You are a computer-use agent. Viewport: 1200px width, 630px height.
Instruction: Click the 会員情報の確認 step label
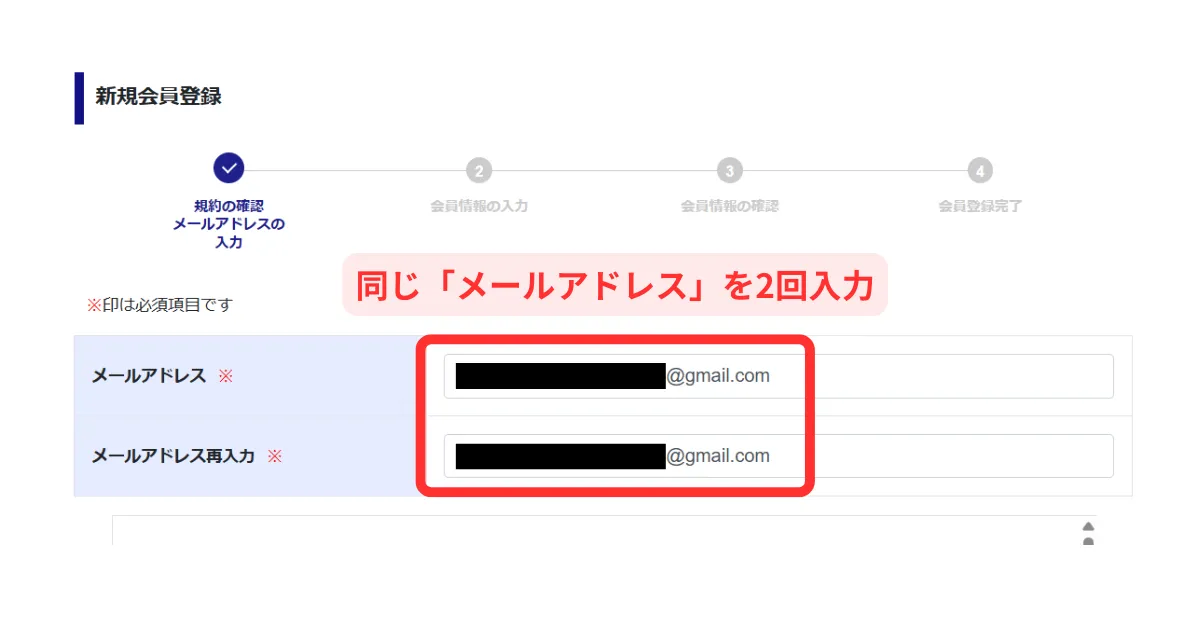[x=730, y=206]
